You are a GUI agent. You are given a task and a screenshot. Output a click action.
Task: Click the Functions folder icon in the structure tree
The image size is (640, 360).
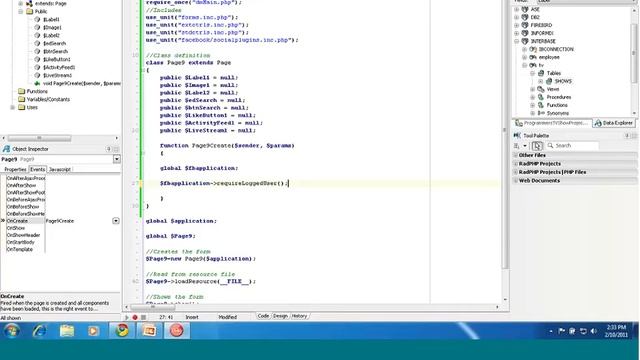[22, 91]
